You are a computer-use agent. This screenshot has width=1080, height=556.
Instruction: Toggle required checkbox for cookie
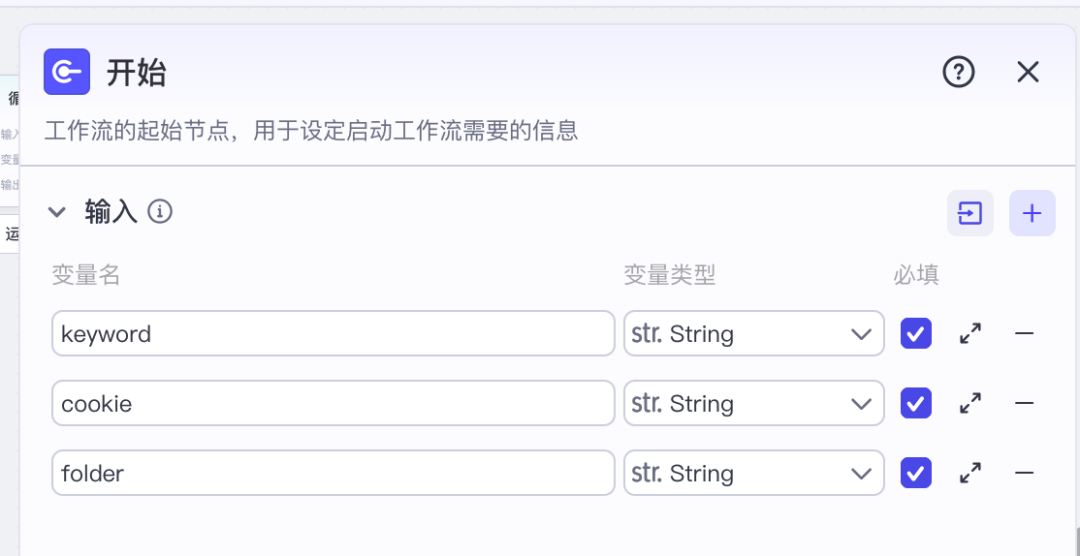[916, 404]
